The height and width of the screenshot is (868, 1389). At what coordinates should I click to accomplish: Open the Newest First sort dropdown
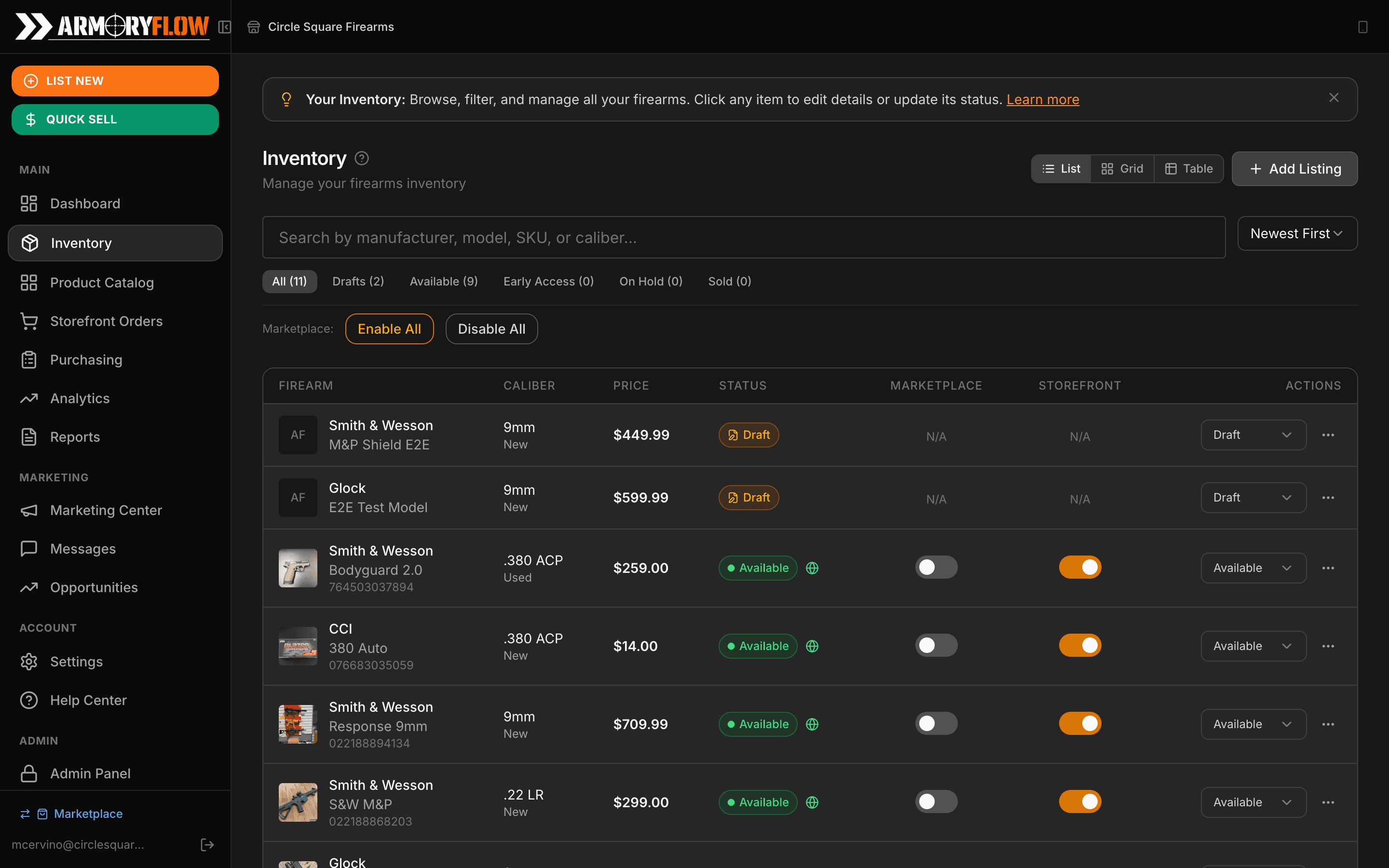point(1296,233)
